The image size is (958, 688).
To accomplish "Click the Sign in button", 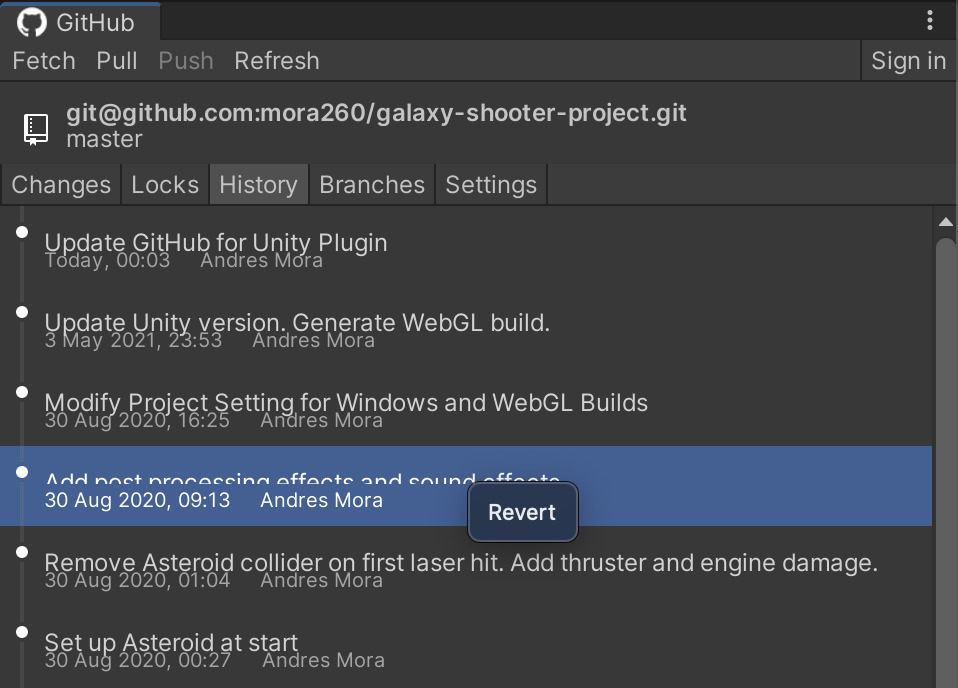I will click(909, 61).
